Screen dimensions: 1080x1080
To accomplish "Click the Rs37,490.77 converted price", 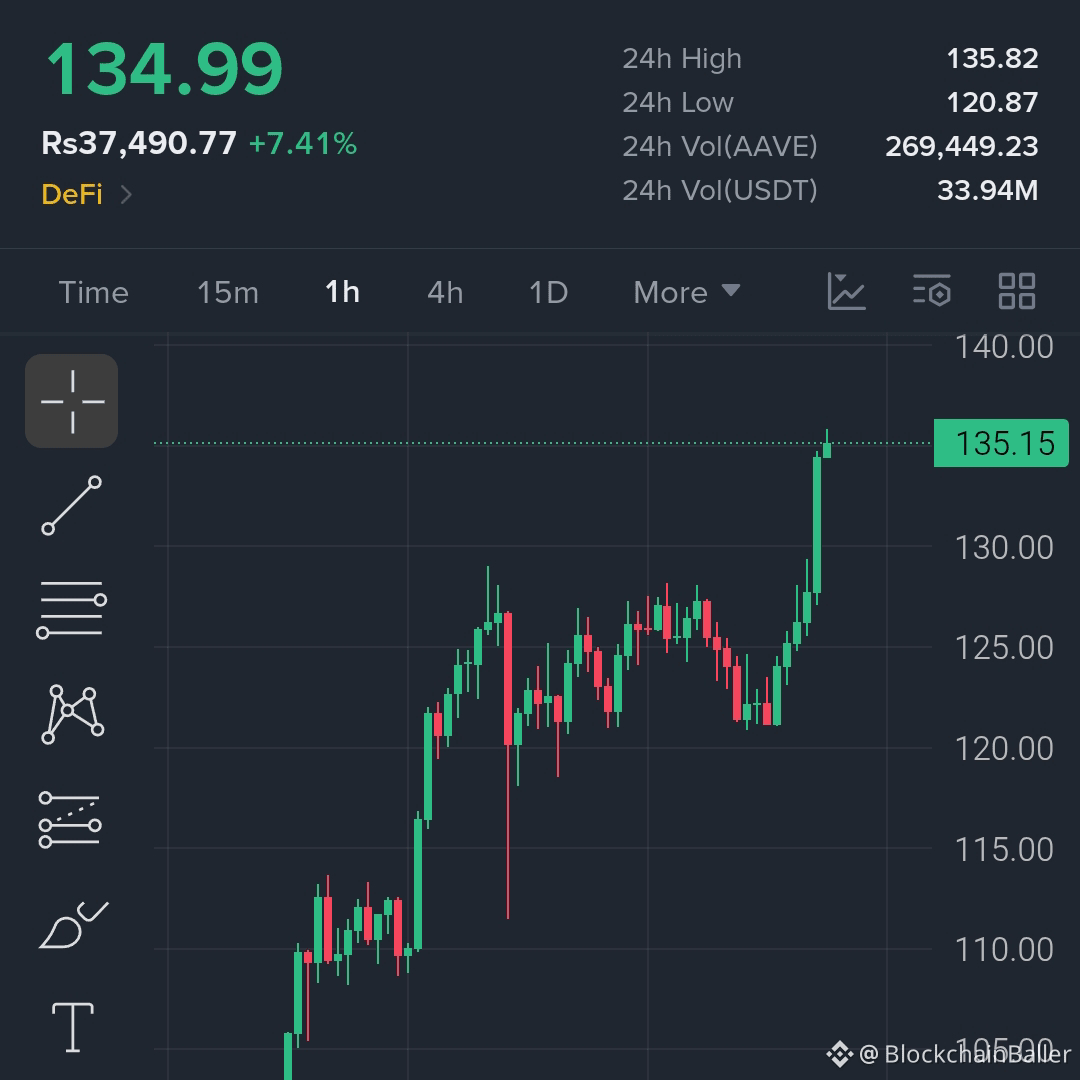I will pos(139,143).
